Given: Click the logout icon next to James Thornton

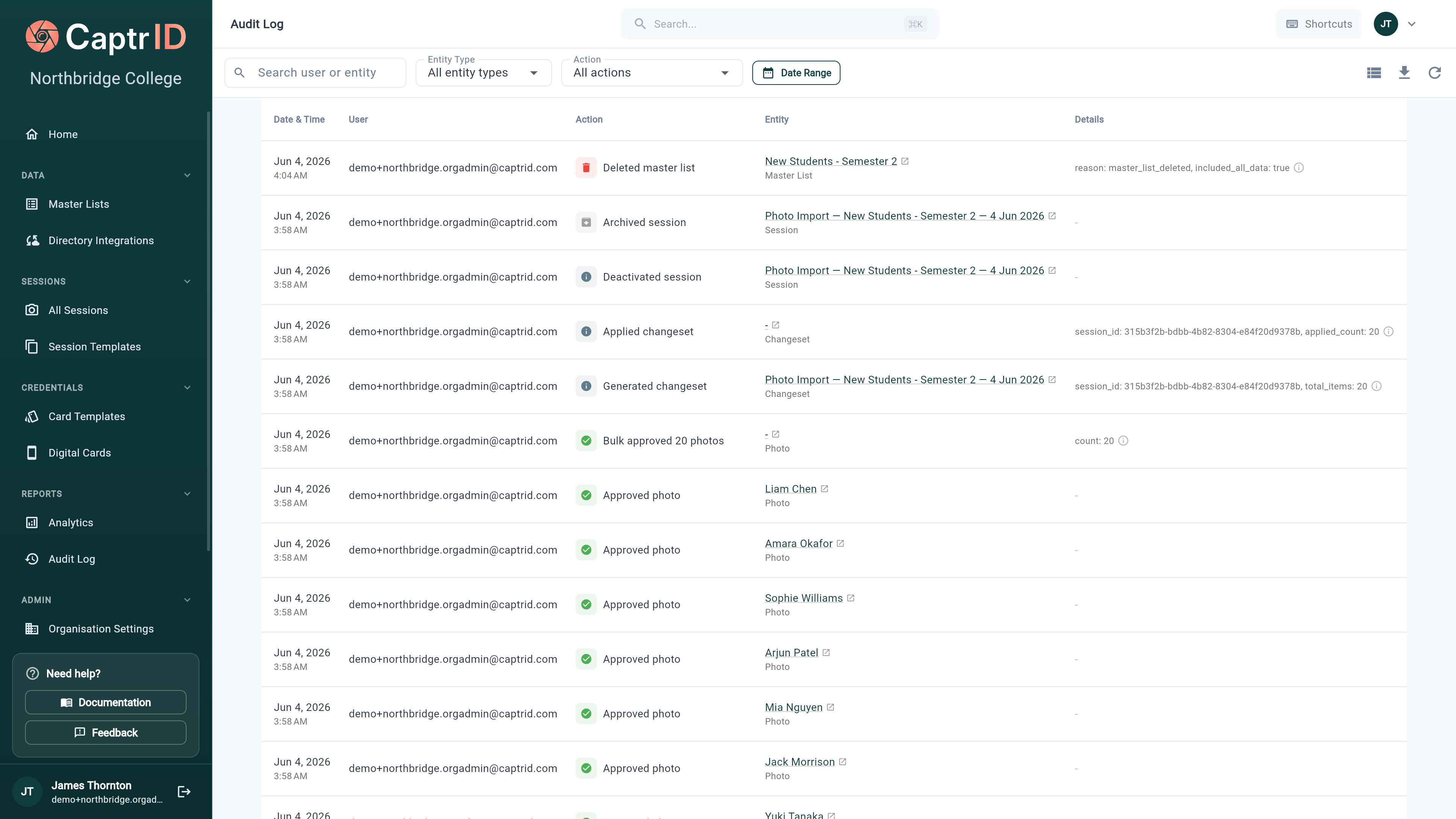Looking at the screenshot, I should tap(184, 791).
